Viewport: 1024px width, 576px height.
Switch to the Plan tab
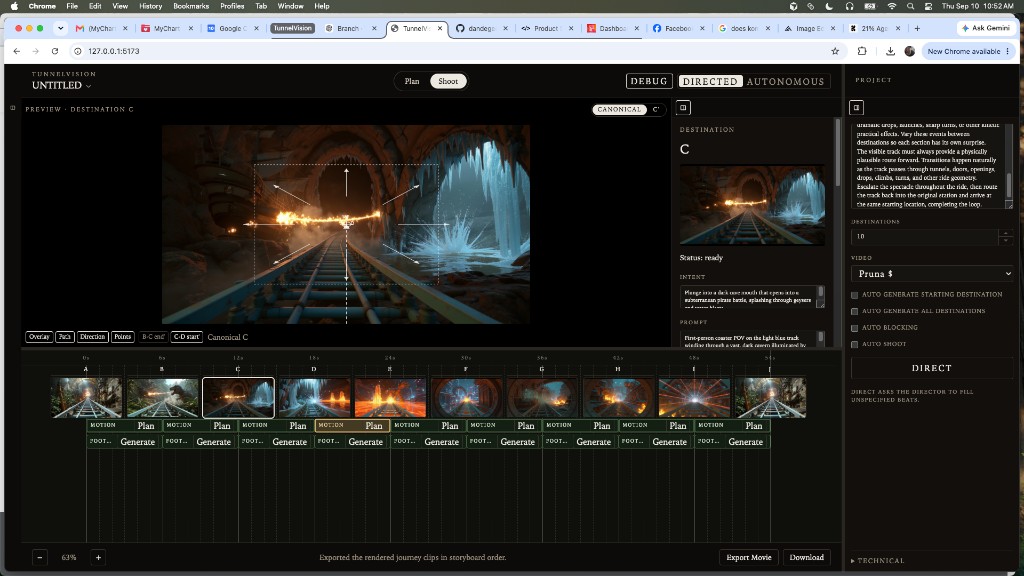[411, 82]
